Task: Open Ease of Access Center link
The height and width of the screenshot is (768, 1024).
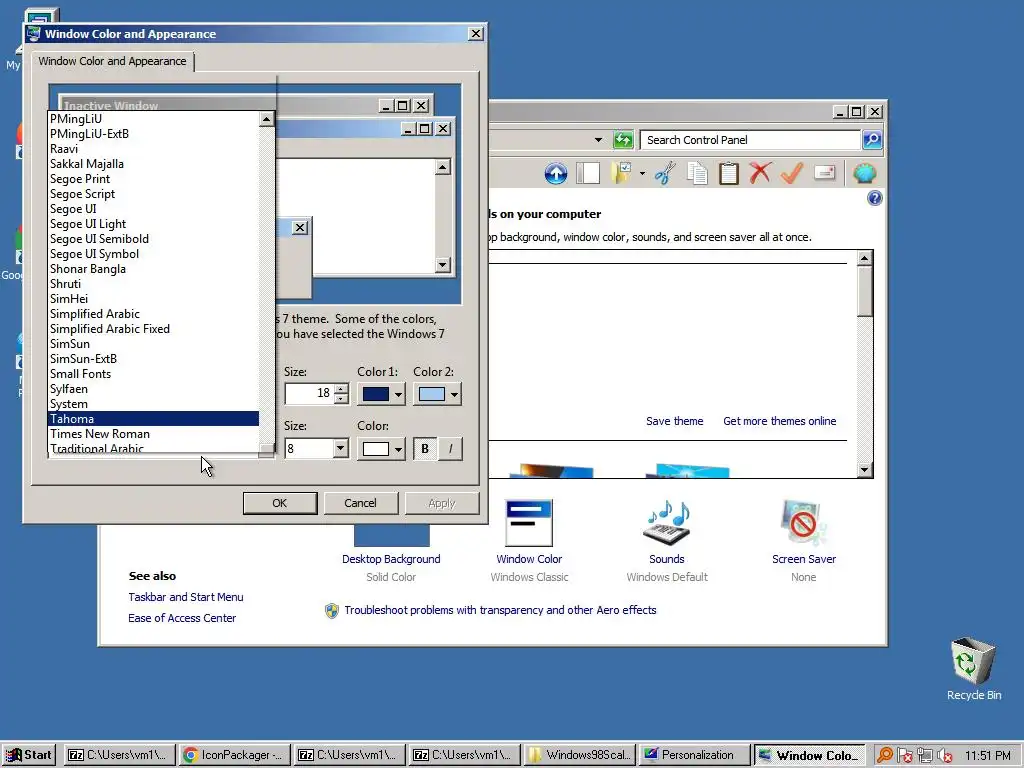Action: point(182,618)
